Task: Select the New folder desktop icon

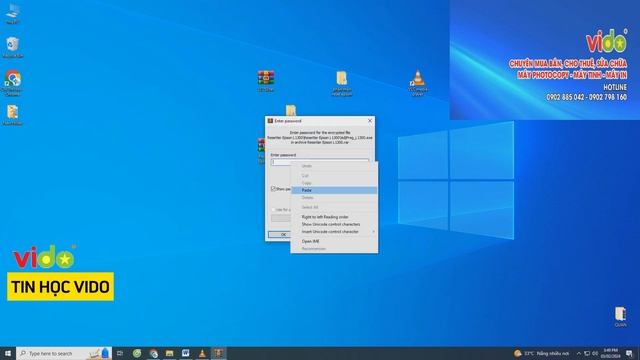Action: 13,115
